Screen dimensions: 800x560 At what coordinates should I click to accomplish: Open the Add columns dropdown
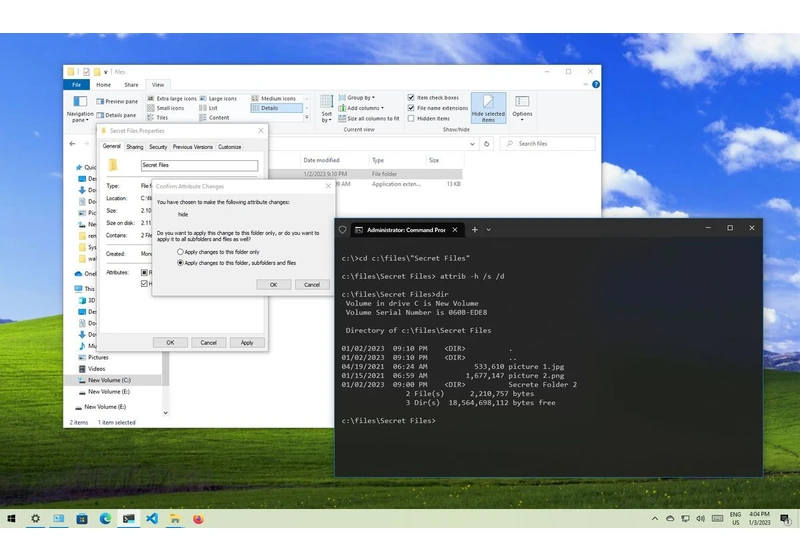pos(361,108)
